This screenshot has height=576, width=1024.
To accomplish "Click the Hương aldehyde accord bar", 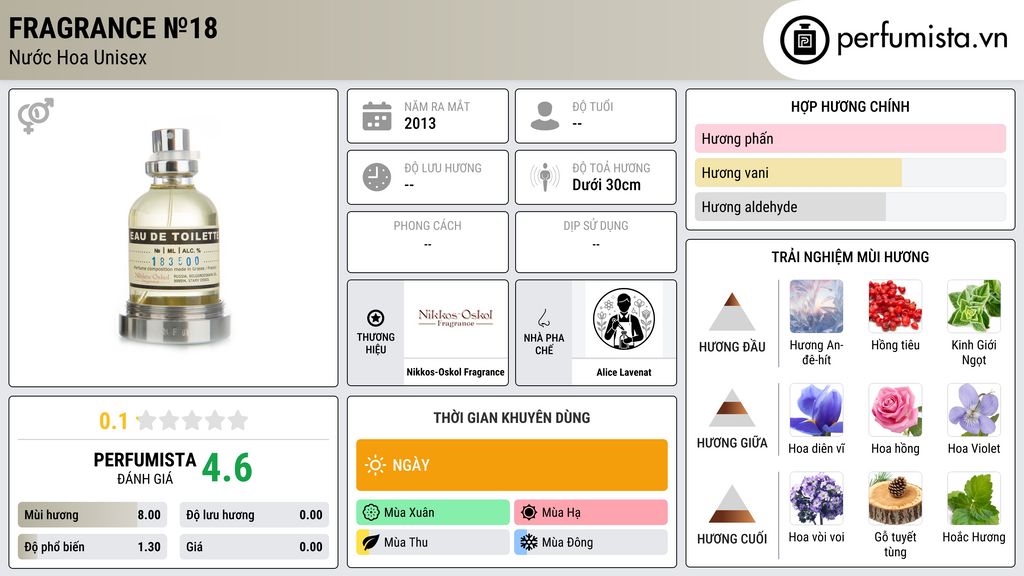I will [850, 206].
